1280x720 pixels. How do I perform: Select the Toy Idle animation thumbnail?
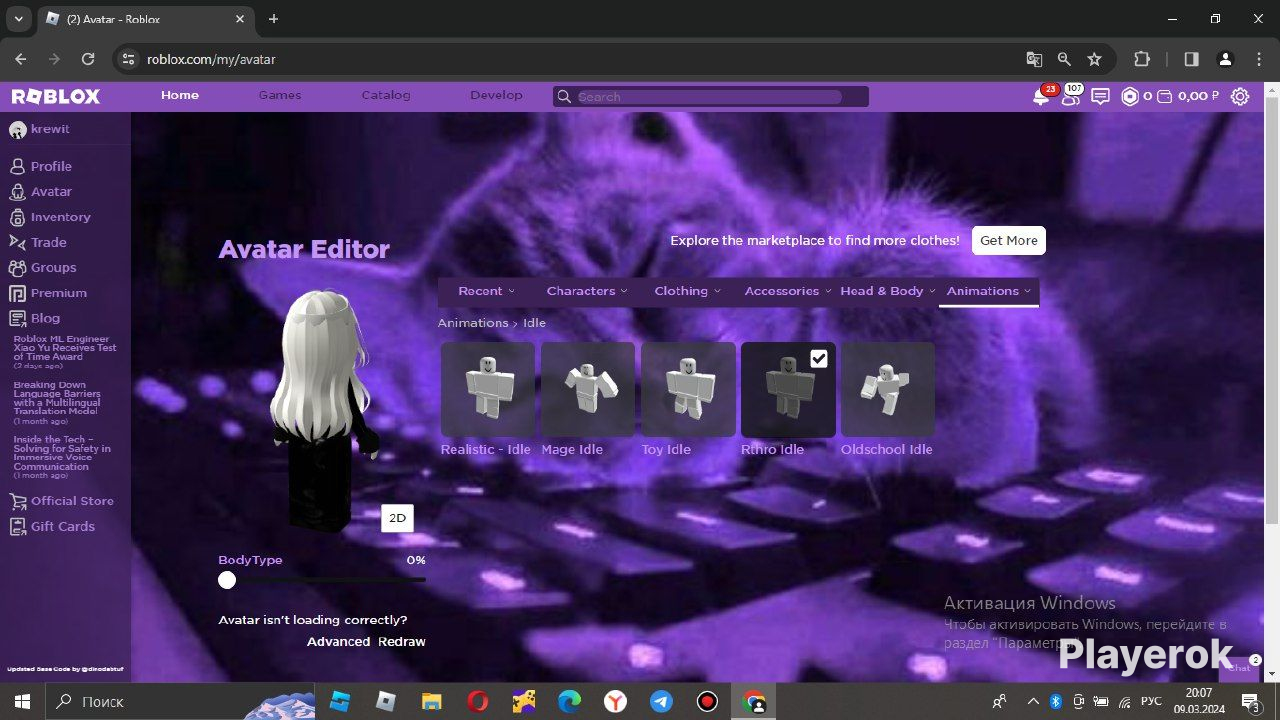click(688, 390)
